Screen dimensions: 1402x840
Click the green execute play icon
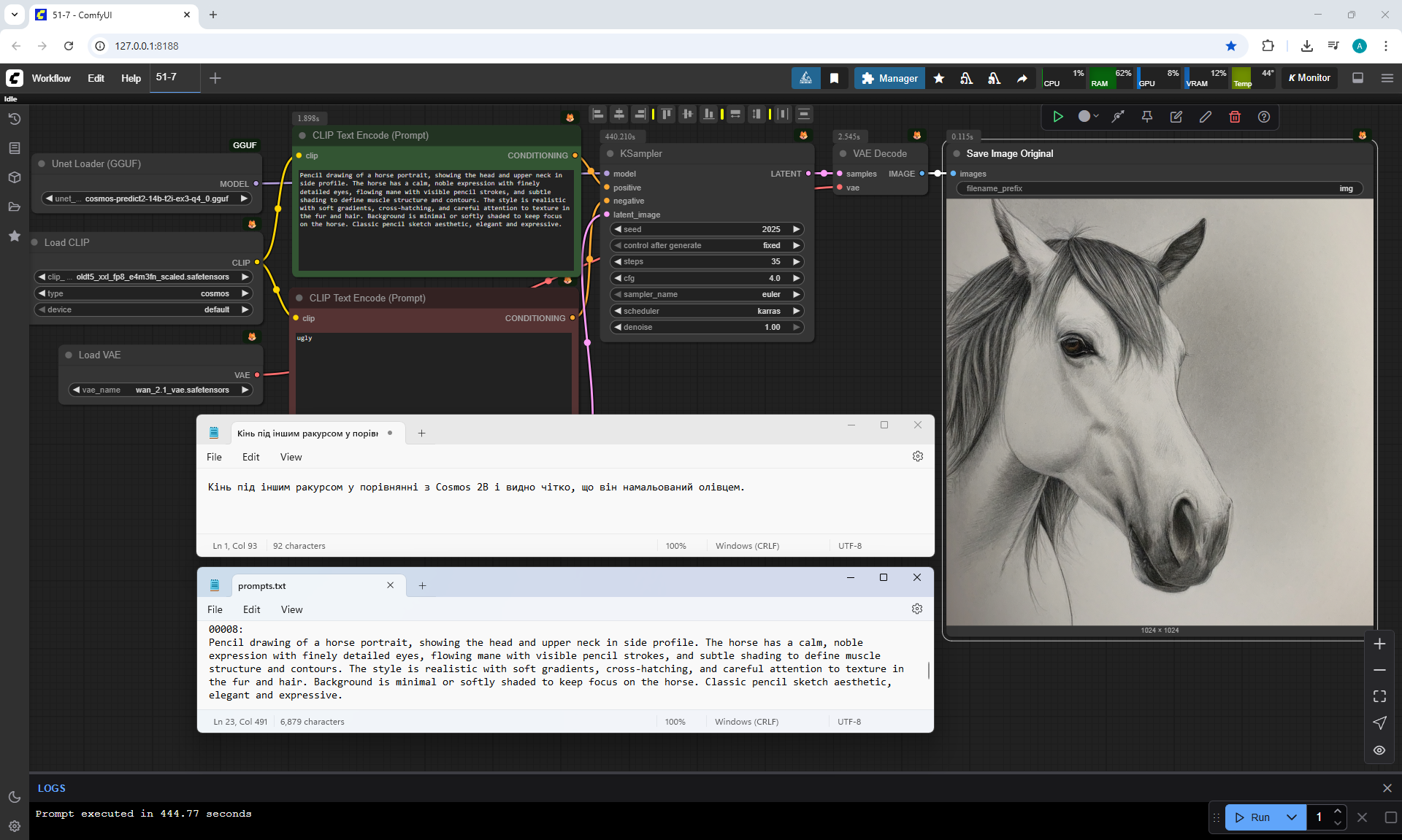(x=1057, y=117)
